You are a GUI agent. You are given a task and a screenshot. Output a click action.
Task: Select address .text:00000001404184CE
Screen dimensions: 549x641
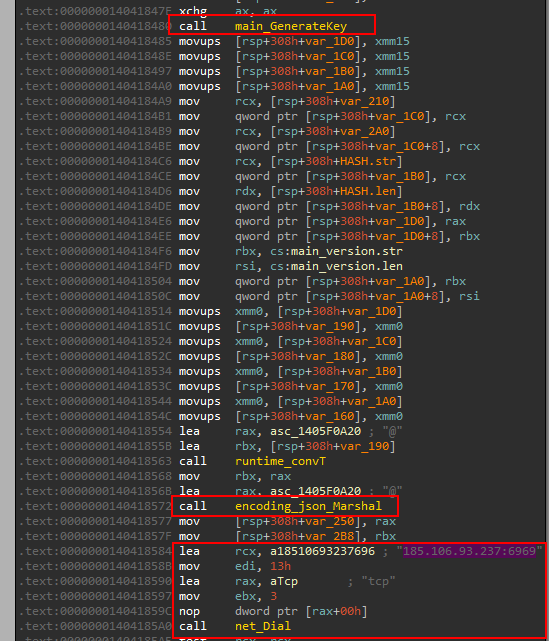pyautogui.click(x=95, y=176)
